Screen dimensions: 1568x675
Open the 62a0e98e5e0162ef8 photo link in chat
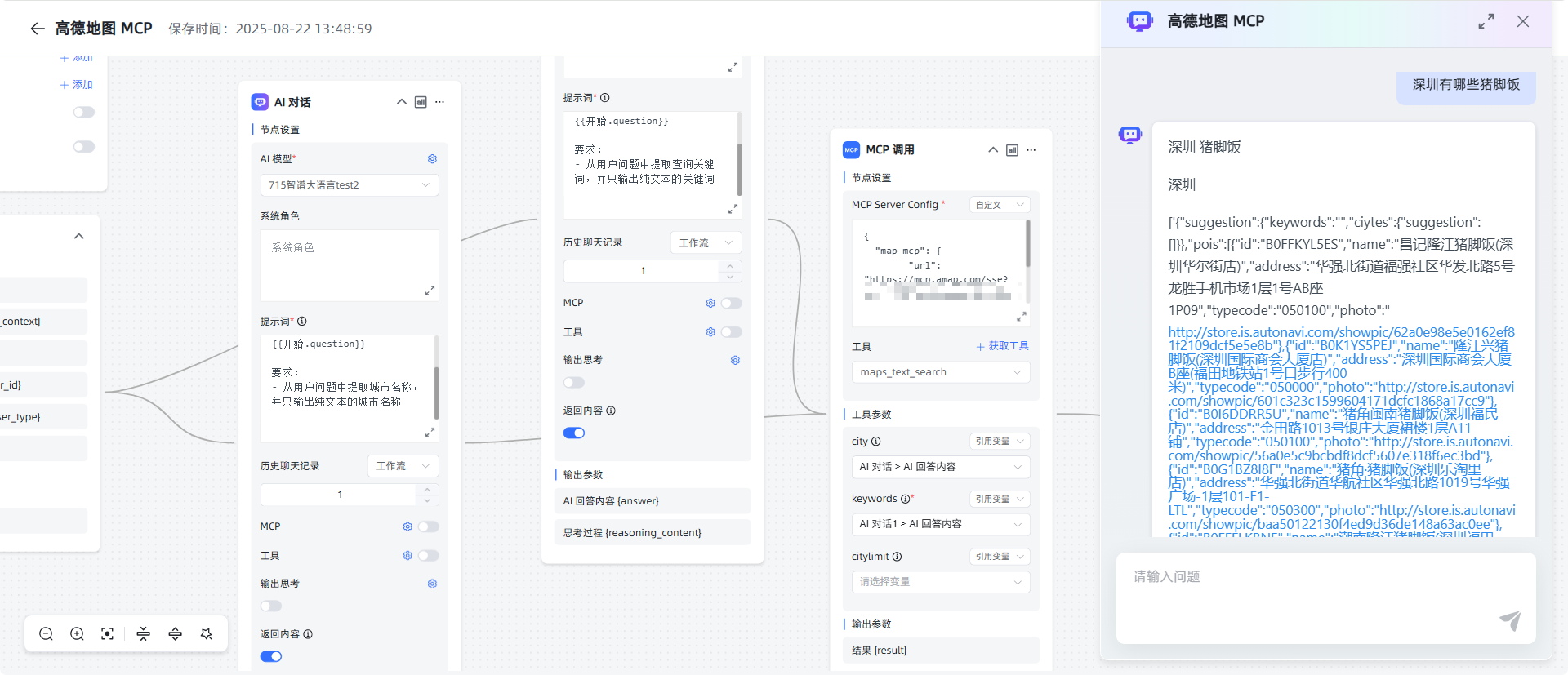pyautogui.click(x=1342, y=339)
